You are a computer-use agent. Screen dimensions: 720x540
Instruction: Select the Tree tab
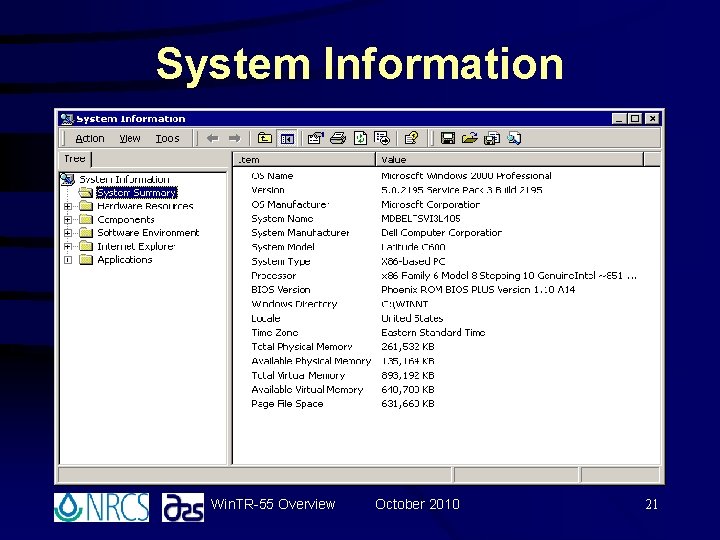[75, 159]
